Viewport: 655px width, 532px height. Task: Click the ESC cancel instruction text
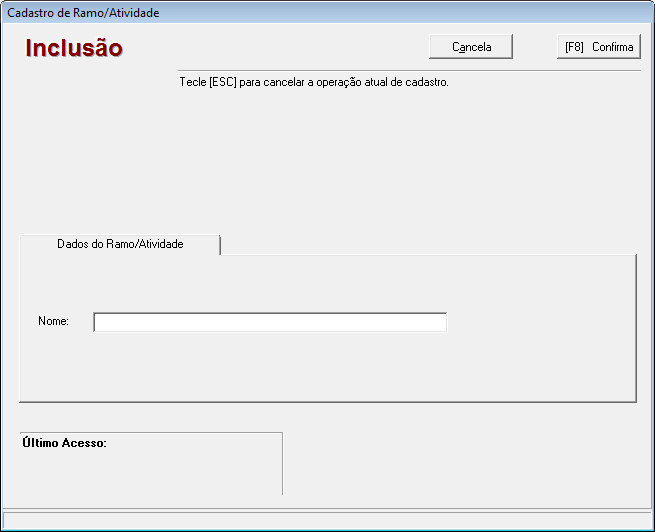(x=313, y=82)
